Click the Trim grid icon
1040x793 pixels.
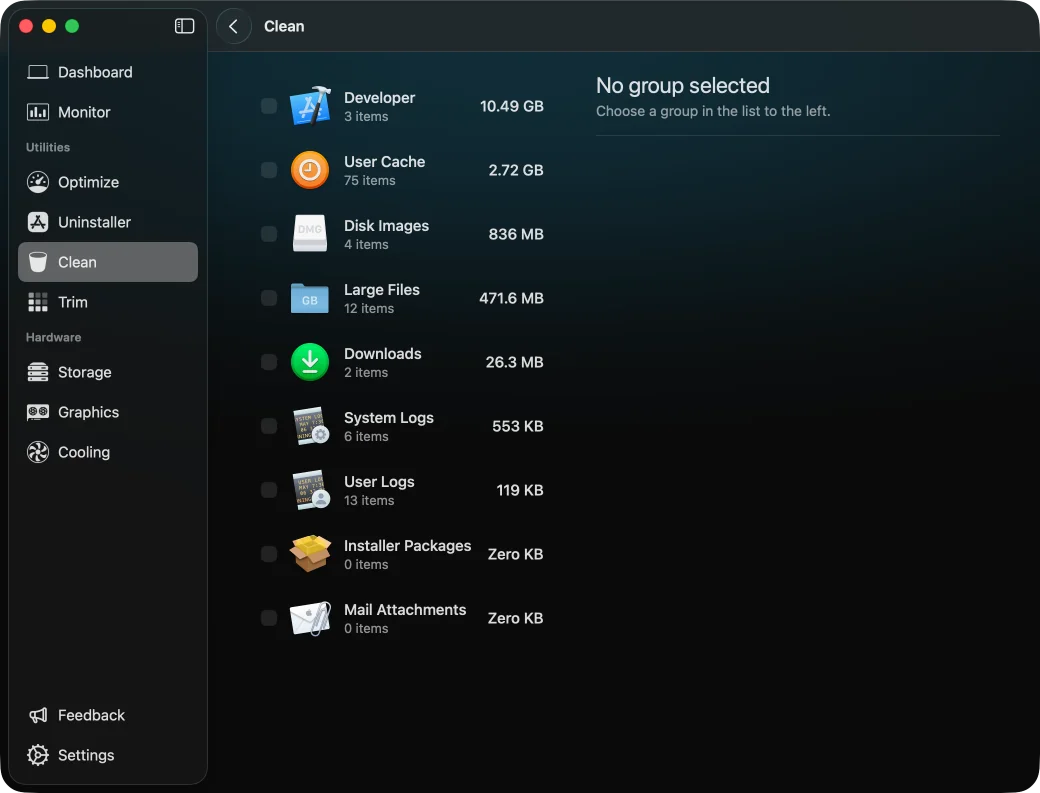click(38, 302)
